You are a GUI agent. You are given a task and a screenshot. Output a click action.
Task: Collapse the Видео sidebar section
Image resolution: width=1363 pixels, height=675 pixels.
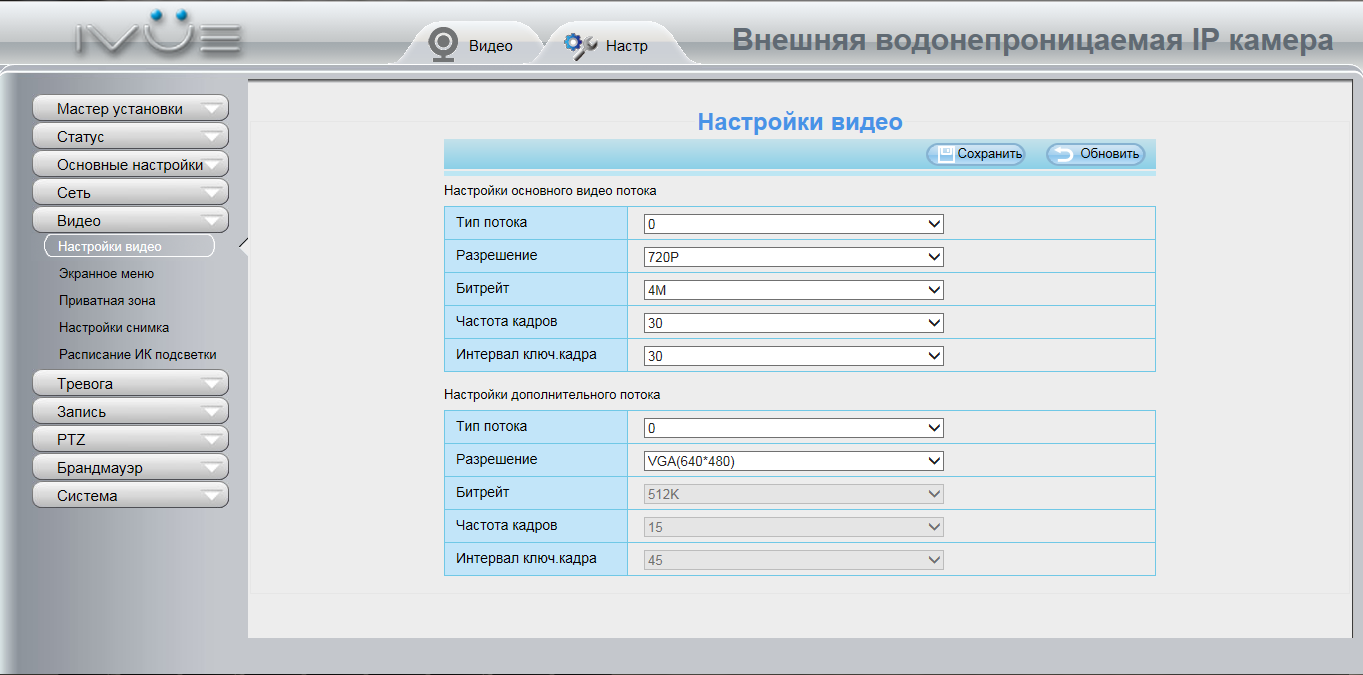pyautogui.click(x=130, y=220)
